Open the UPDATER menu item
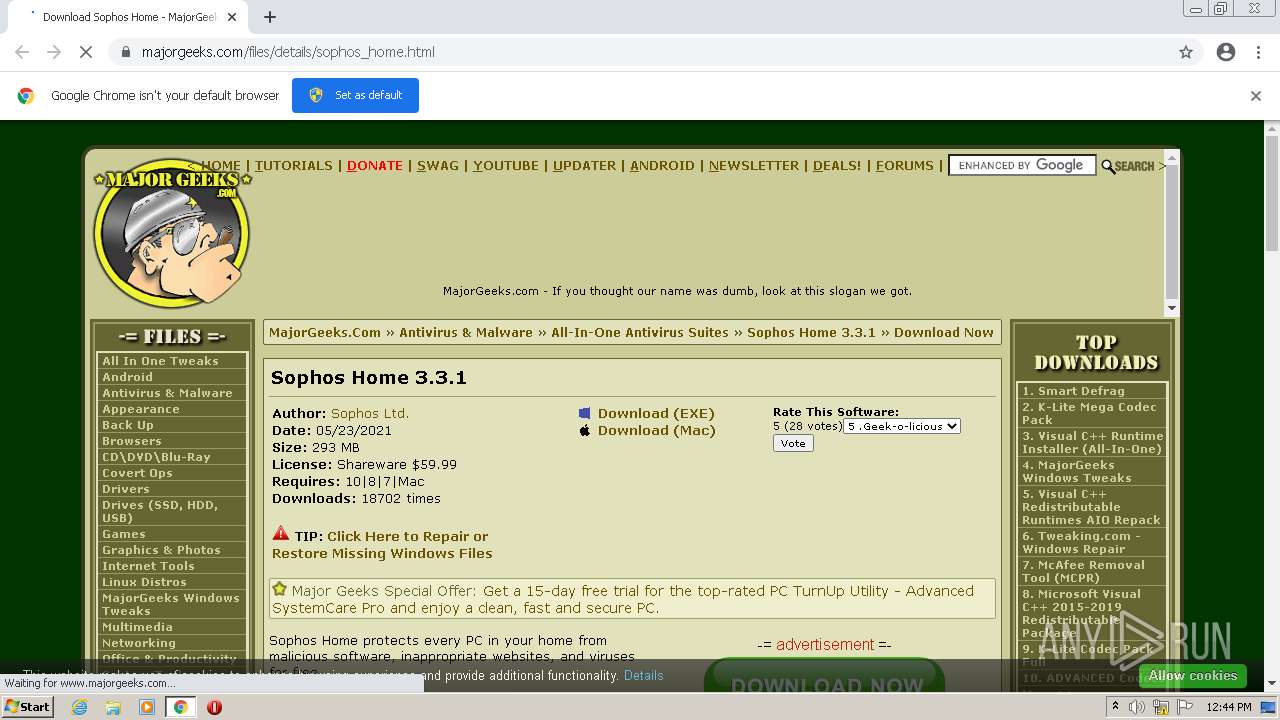 click(x=584, y=166)
